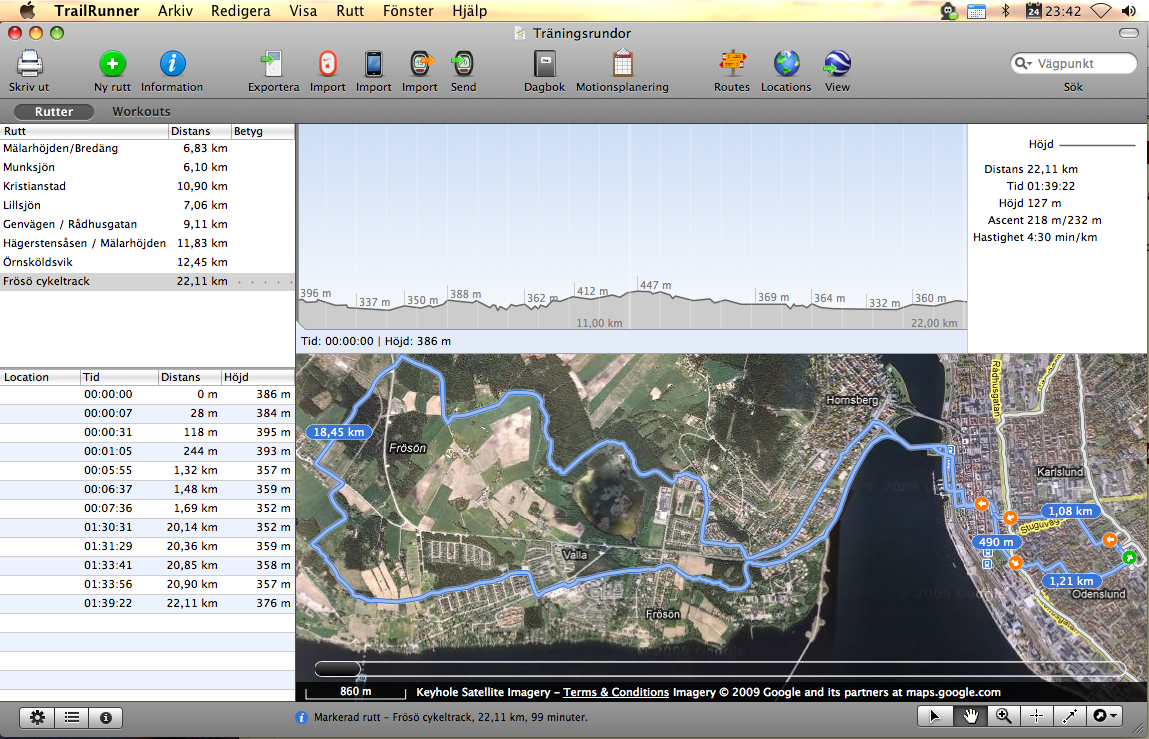Select the magnifier zoom map tool
This screenshot has width=1149, height=739.
pyautogui.click(x=1003, y=716)
